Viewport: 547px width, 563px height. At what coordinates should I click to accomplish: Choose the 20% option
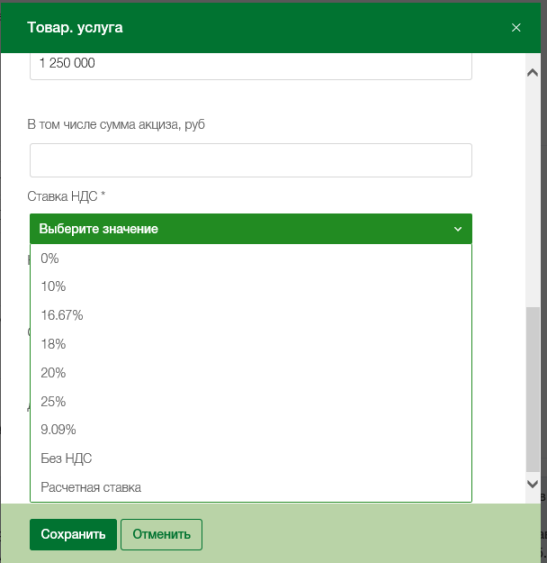(x=251, y=373)
